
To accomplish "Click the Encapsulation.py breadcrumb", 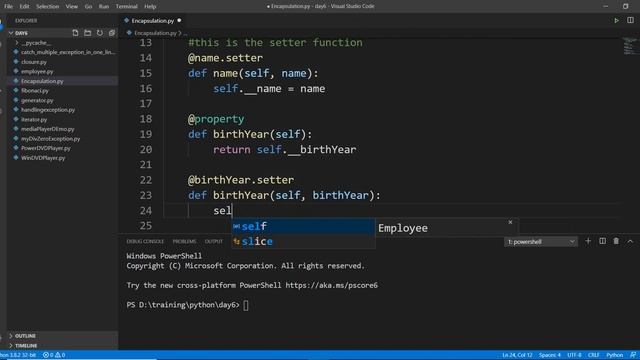I will [155, 33].
